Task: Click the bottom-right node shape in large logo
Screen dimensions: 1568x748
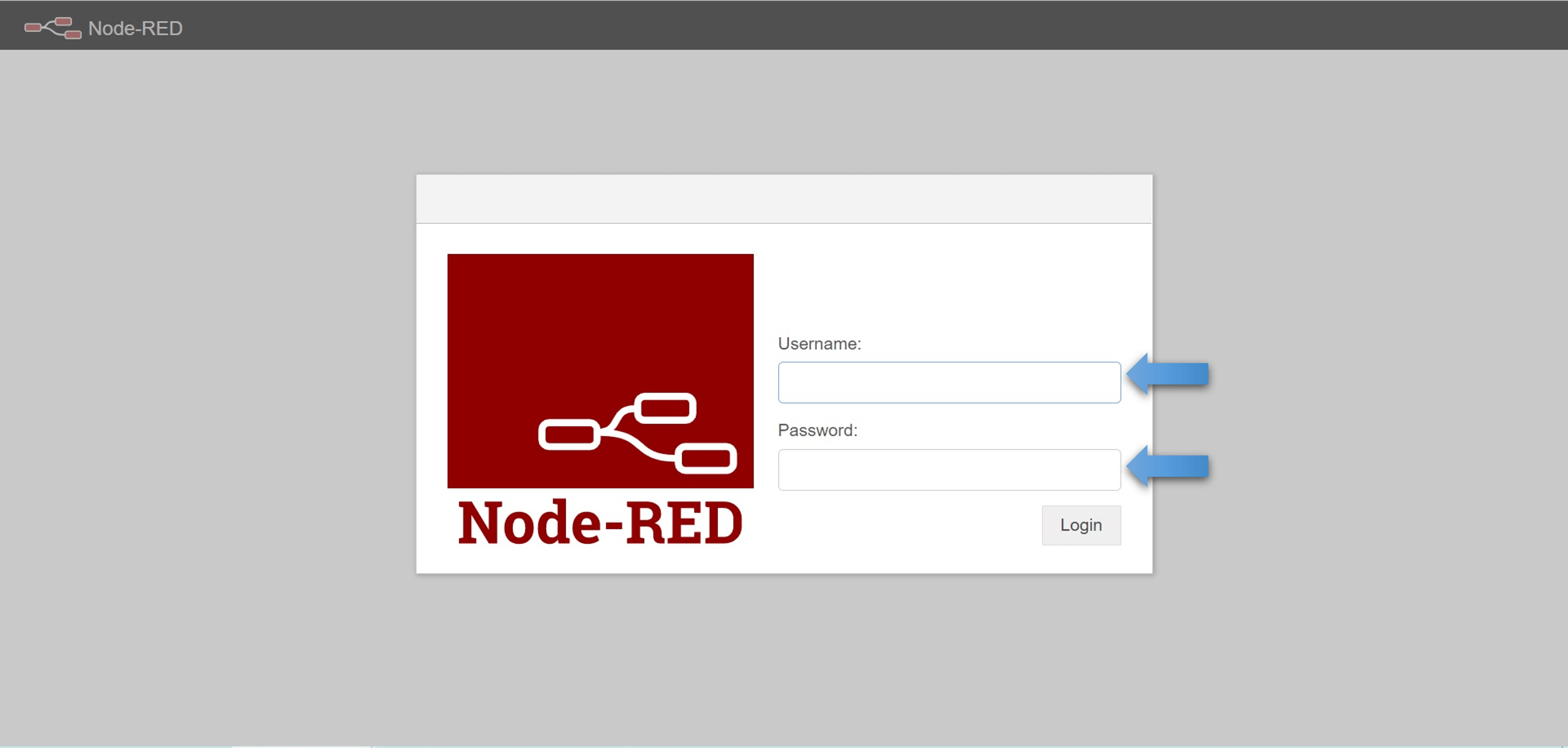Action: 705,459
